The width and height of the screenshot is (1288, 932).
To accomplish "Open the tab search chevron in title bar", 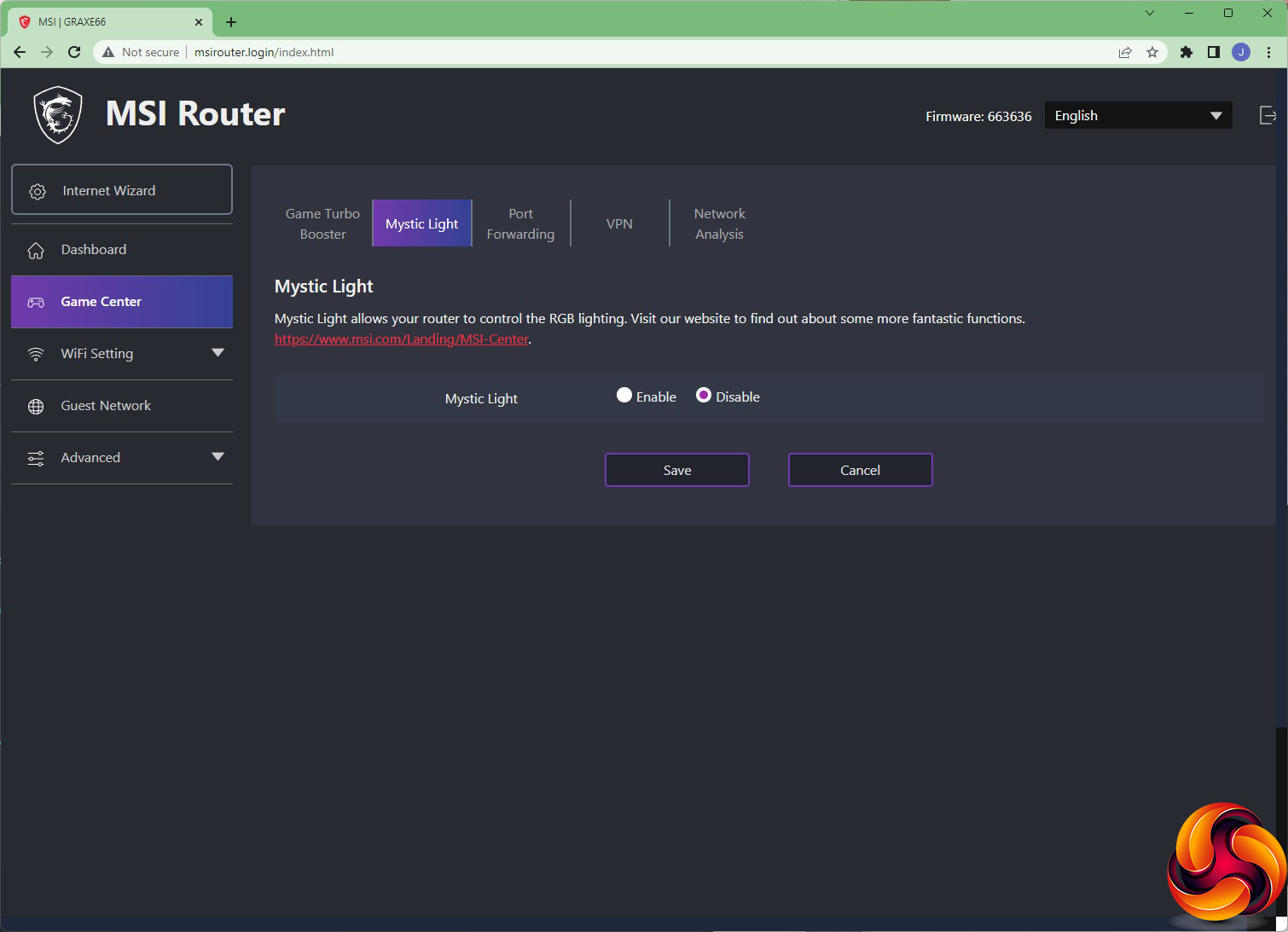I will (x=1150, y=13).
